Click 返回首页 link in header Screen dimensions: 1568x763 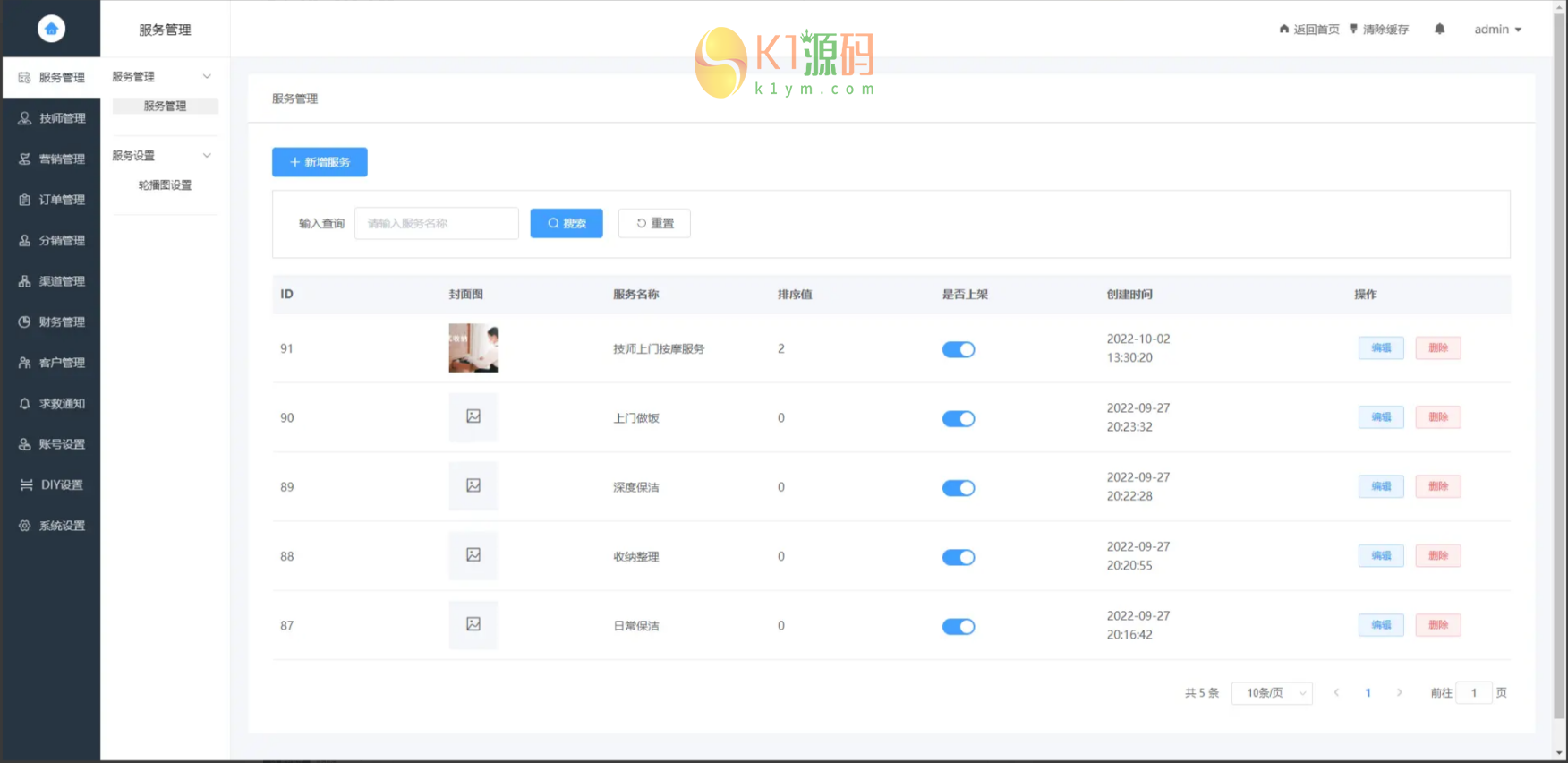(1309, 30)
